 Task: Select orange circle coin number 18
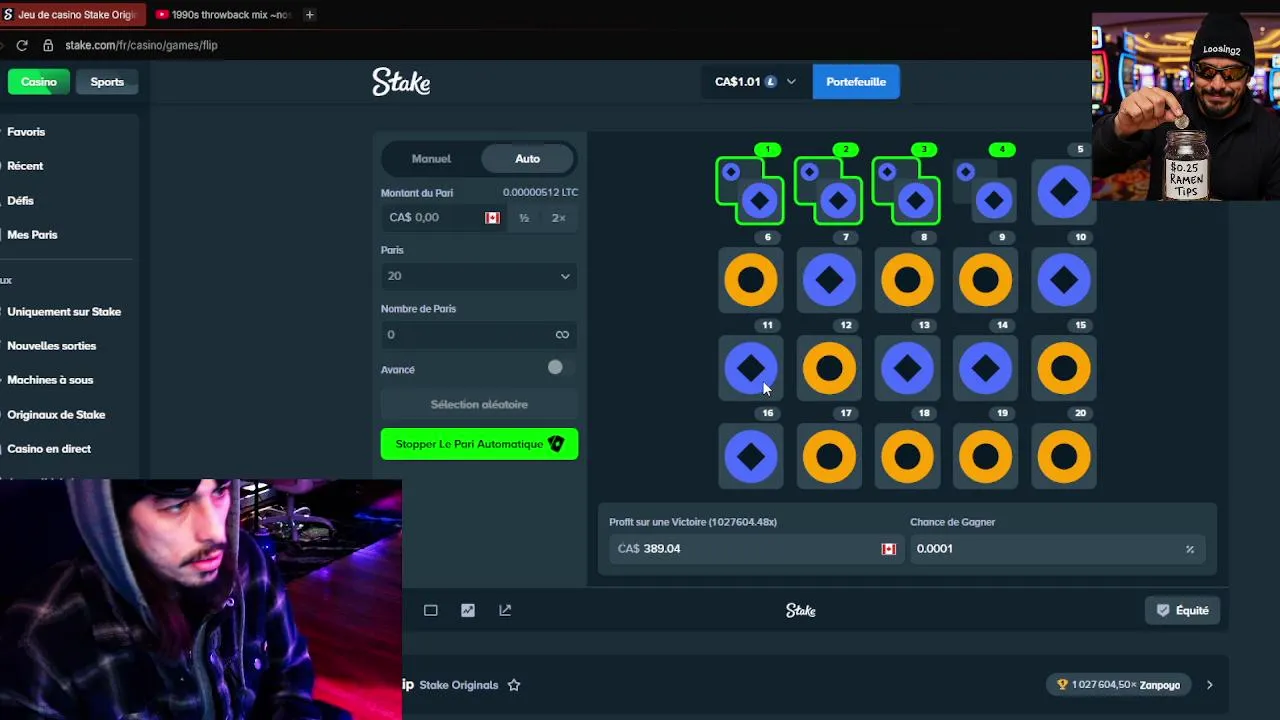pyautogui.click(x=907, y=457)
